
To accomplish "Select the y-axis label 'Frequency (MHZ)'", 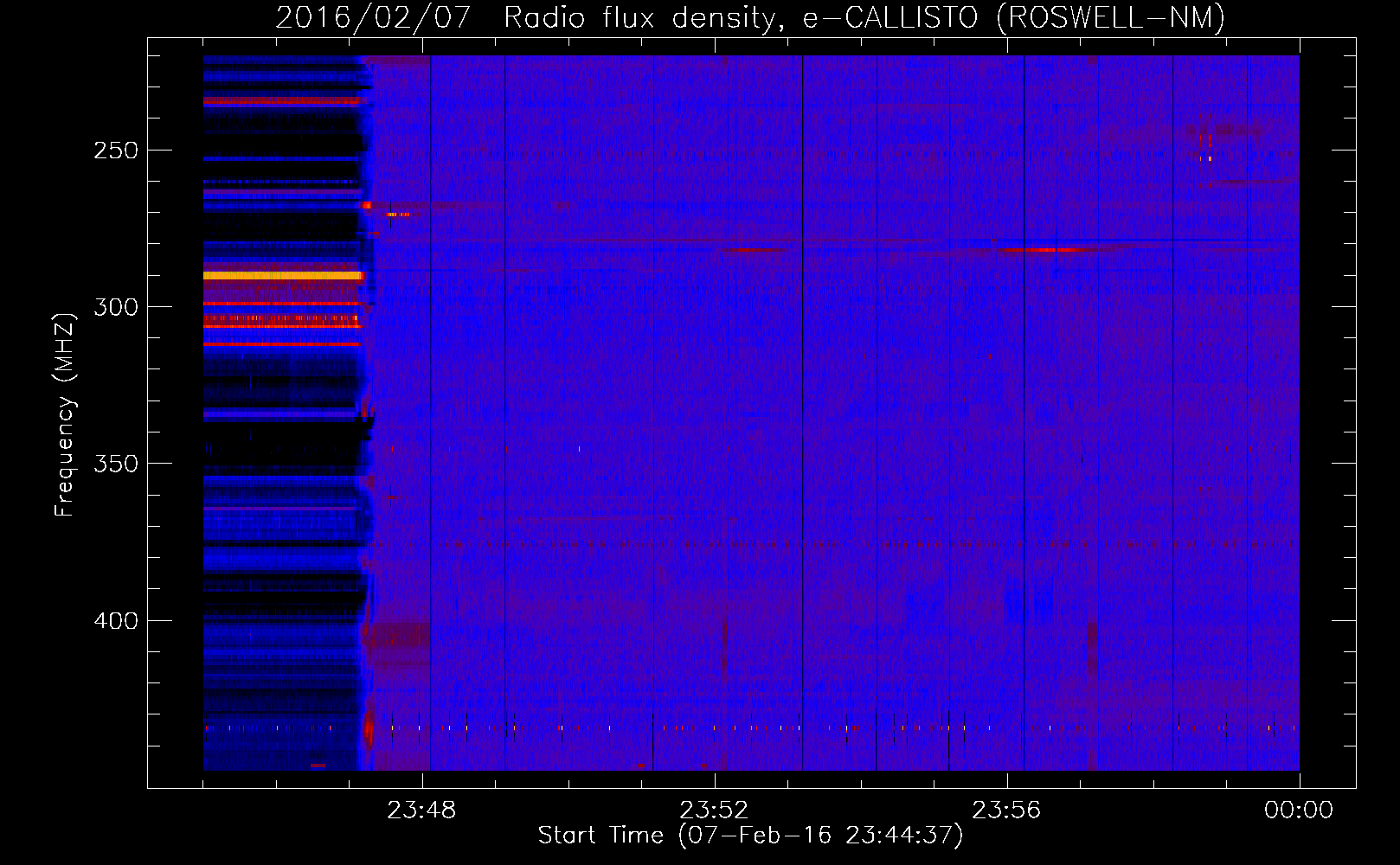I will 65,415.
